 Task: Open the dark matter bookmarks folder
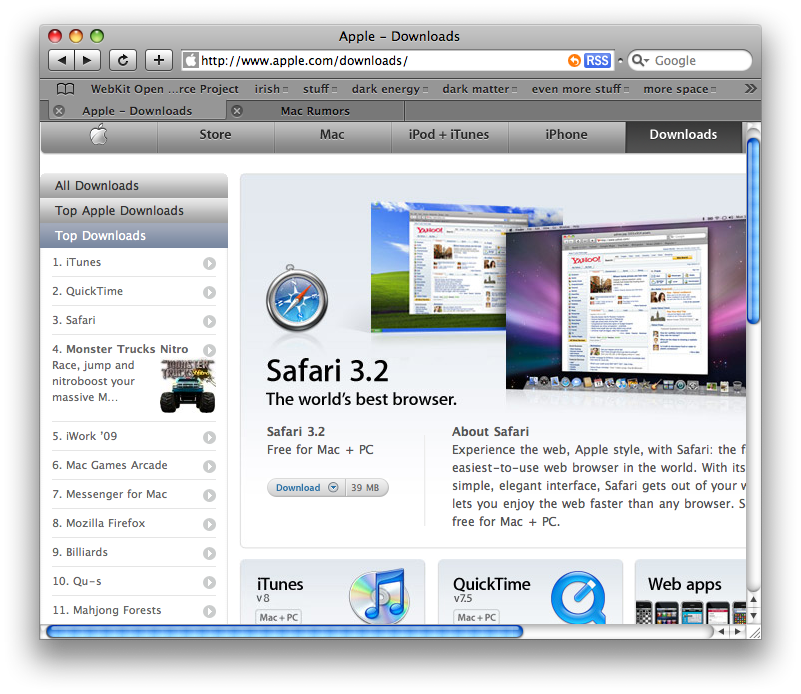pyautogui.click(x=480, y=89)
